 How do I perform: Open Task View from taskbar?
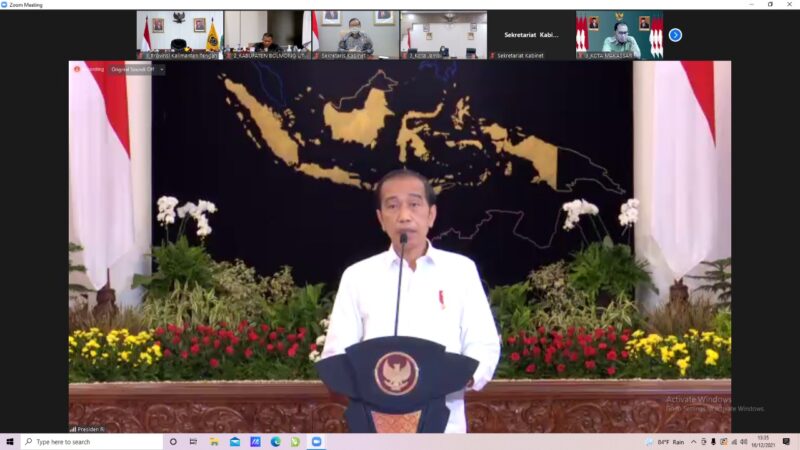coord(193,441)
